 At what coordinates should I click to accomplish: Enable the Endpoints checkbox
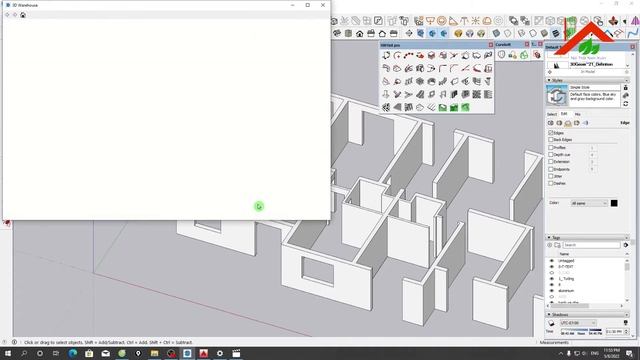(x=551, y=169)
